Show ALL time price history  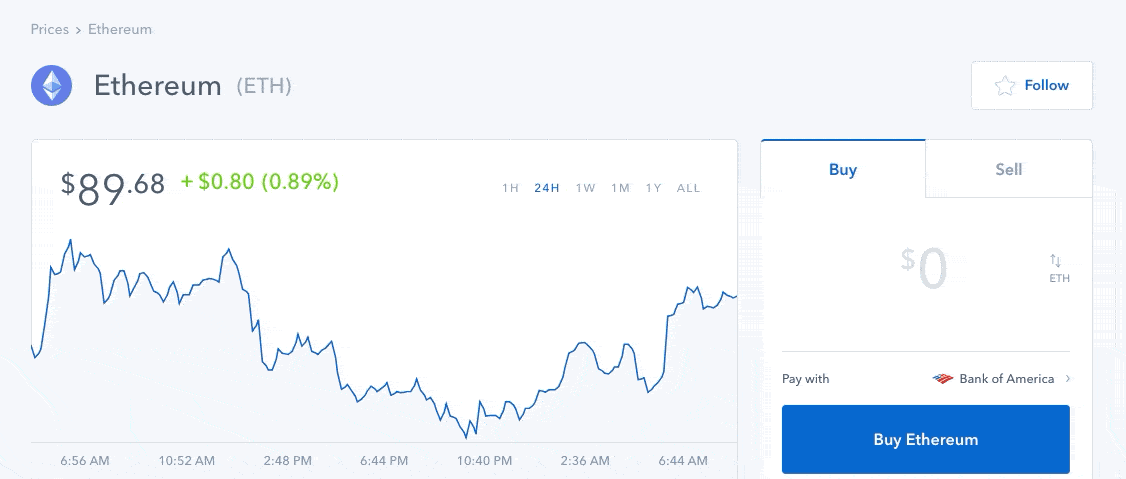pos(688,188)
